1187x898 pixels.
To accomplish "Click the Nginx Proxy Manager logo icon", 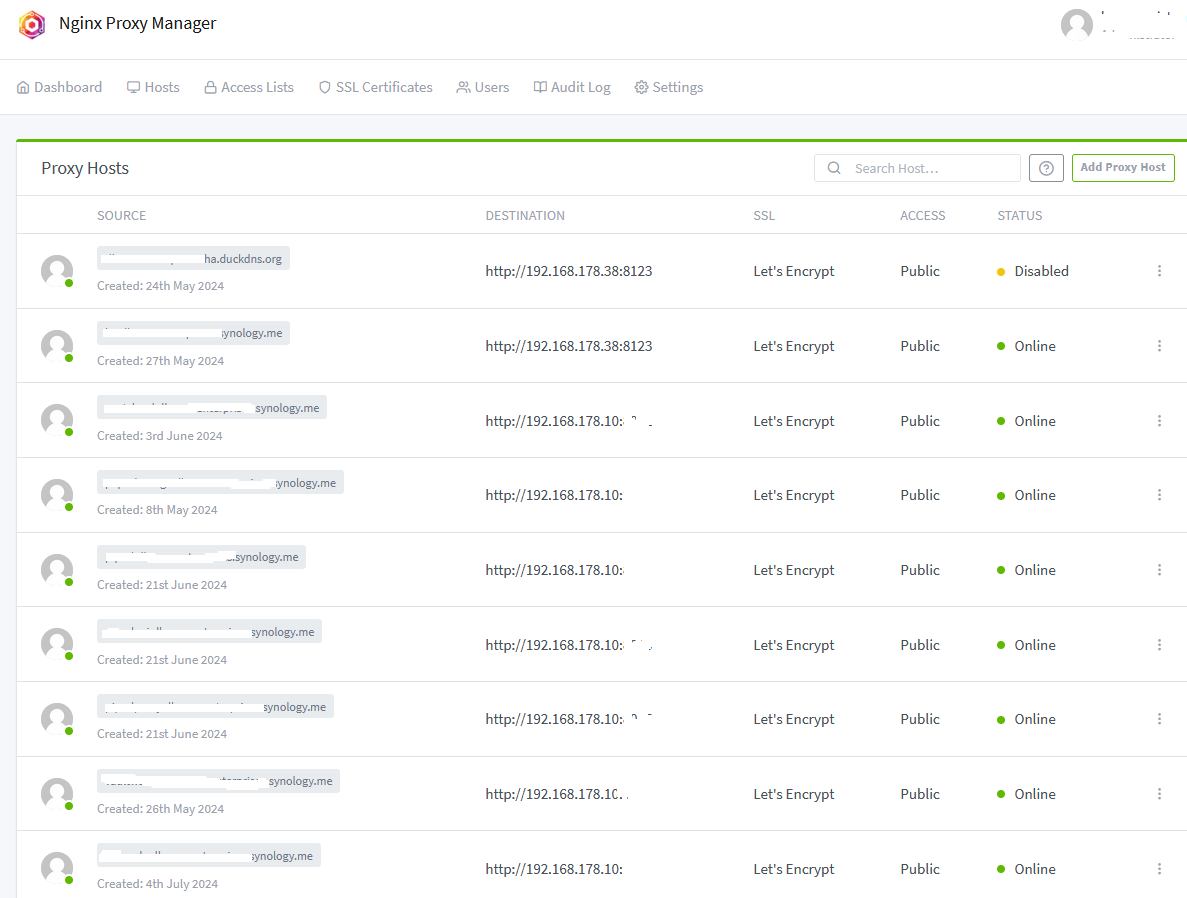I will (32, 24).
